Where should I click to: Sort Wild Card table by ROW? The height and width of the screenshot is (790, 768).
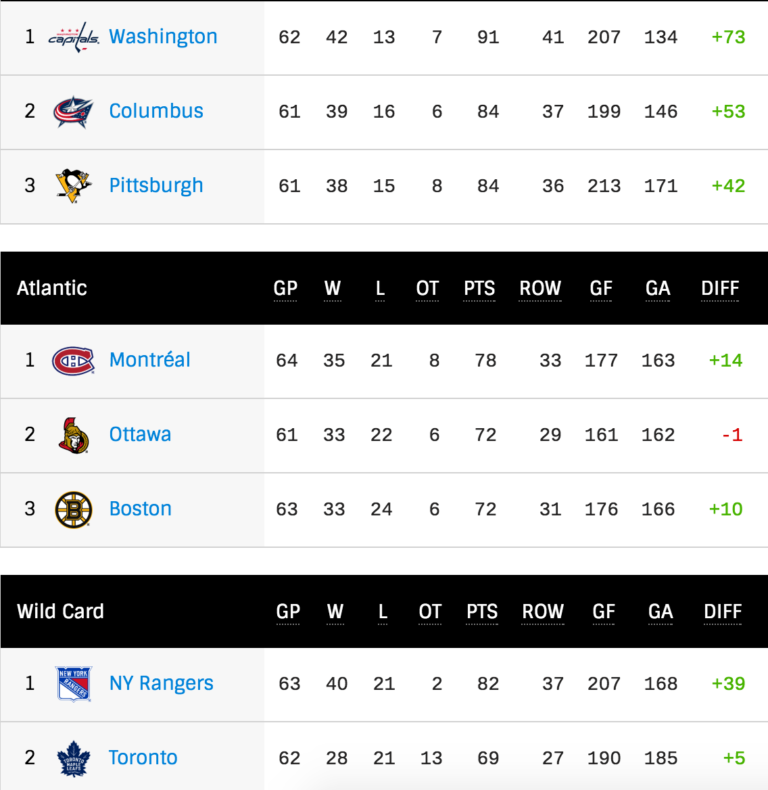541,612
